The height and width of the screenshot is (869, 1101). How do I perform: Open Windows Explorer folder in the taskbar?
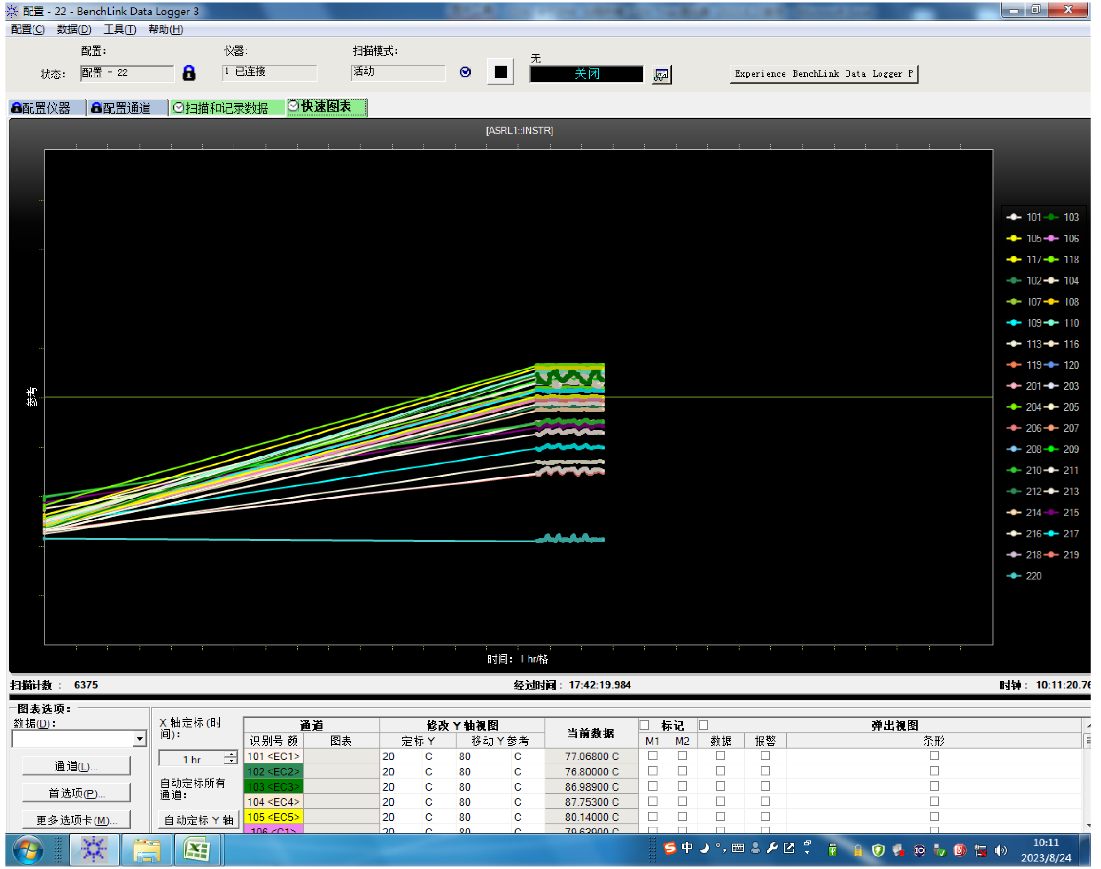coord(146,850)
